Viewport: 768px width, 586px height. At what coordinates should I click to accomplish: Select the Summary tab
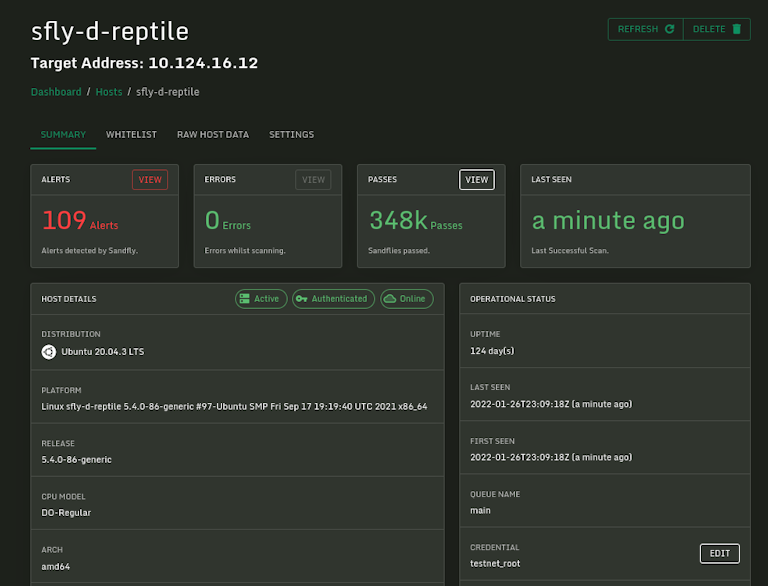pyautogui.click(x=63, y=135)
